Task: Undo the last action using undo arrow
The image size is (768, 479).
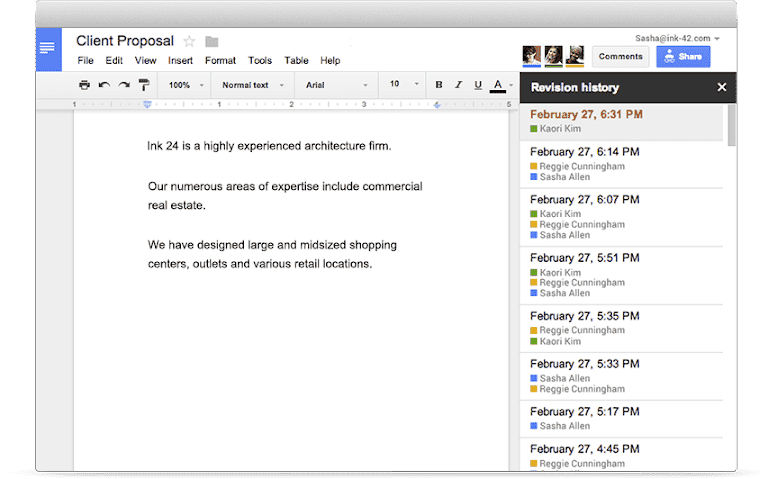Action: (x=104, y=85)
